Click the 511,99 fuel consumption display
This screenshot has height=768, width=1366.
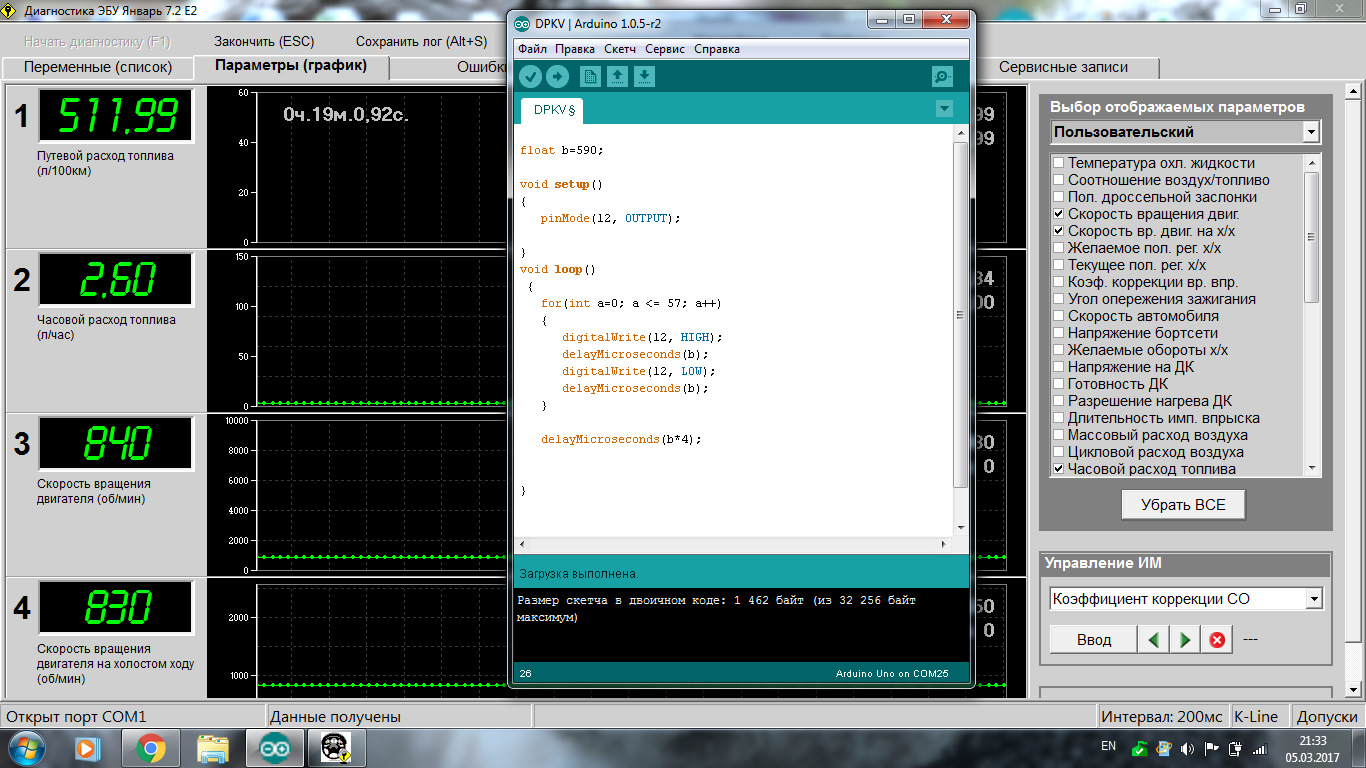click(116, 116)
